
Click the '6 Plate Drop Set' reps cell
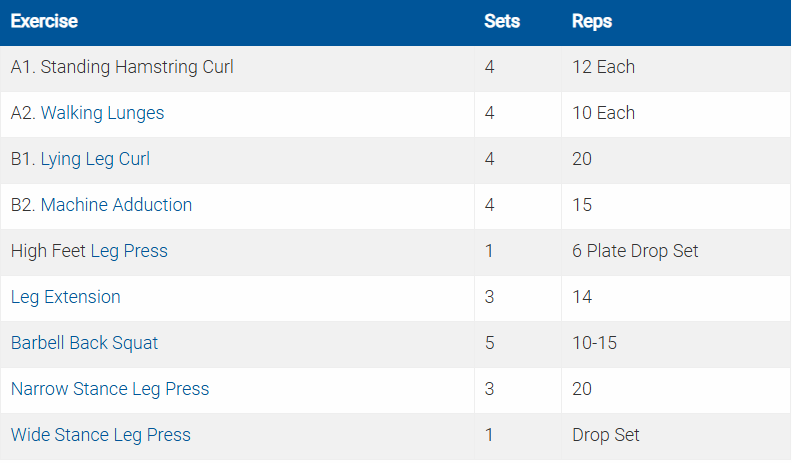635,251
